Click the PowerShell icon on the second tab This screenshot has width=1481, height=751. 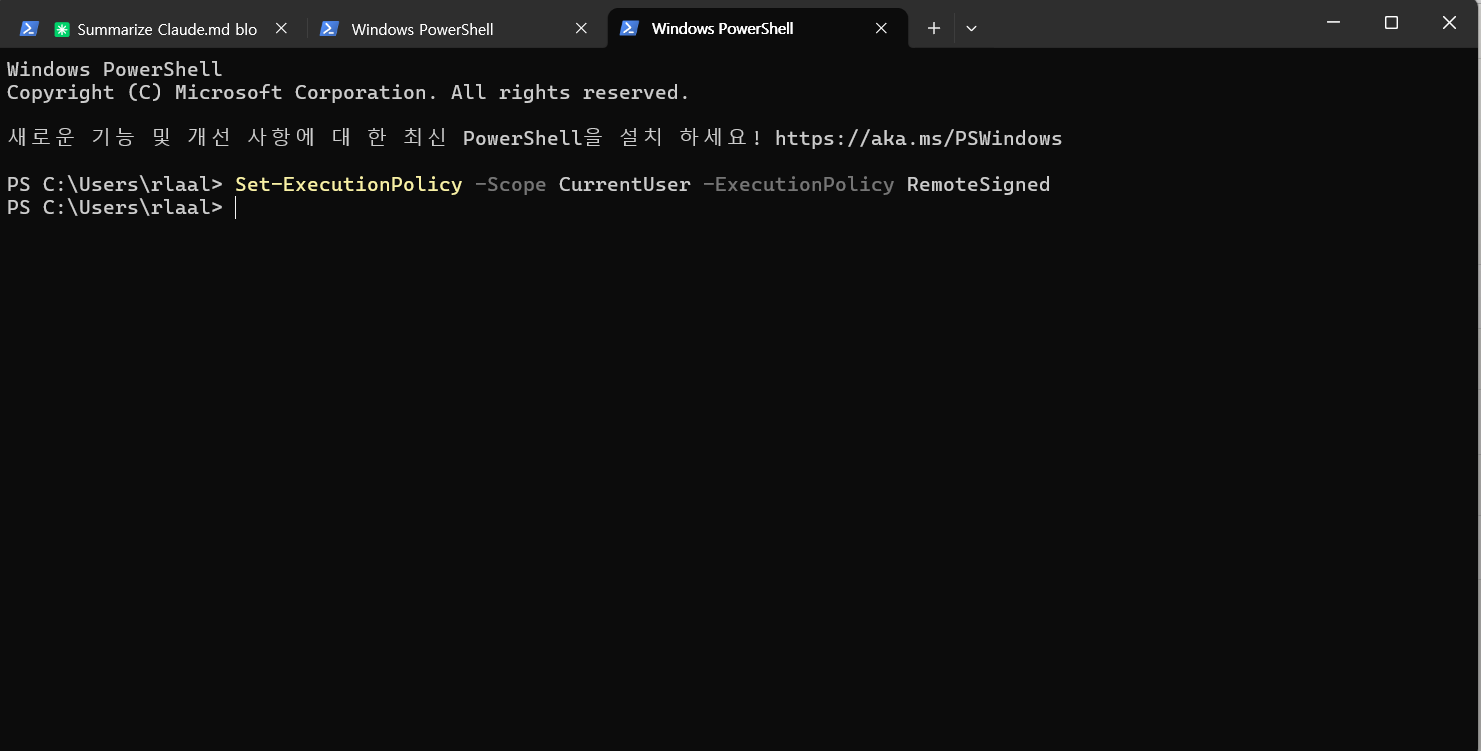coord(329,28)
